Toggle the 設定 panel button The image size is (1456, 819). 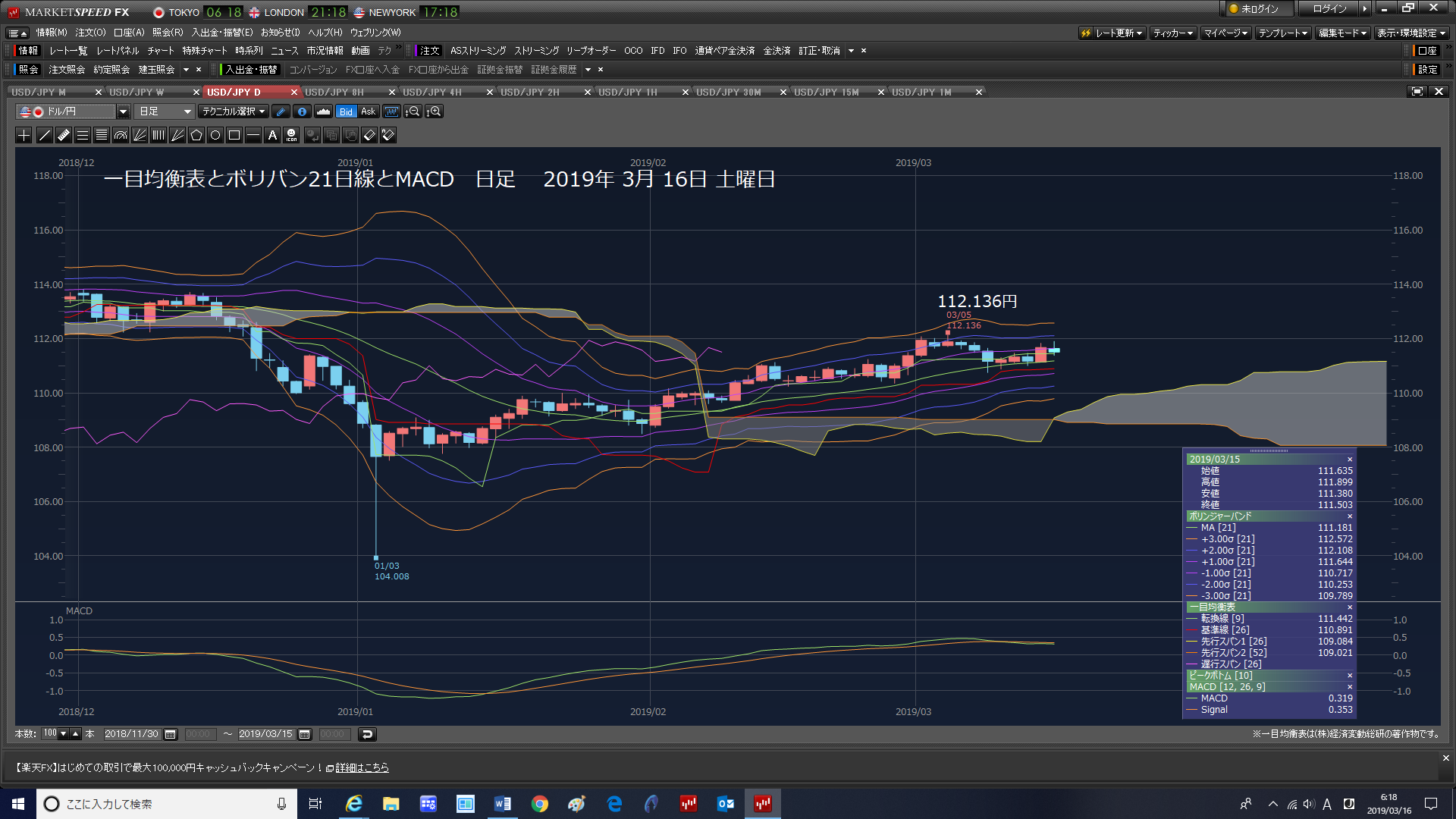click(1427, 69)
